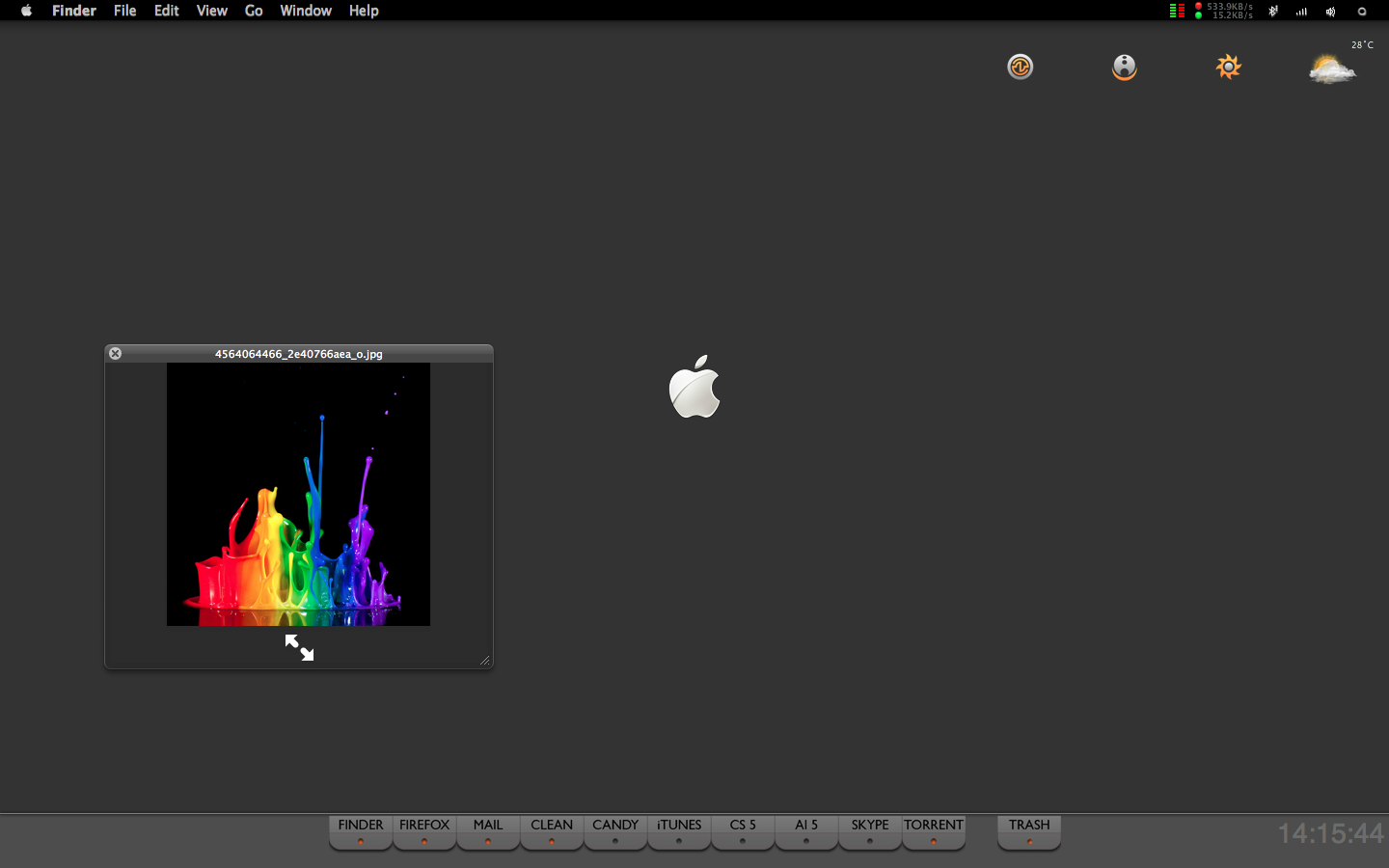The height and width of the screenshot is (868, 1389).
Task: Open CS 5 from the dock
Action: click(x=743, y=832)
